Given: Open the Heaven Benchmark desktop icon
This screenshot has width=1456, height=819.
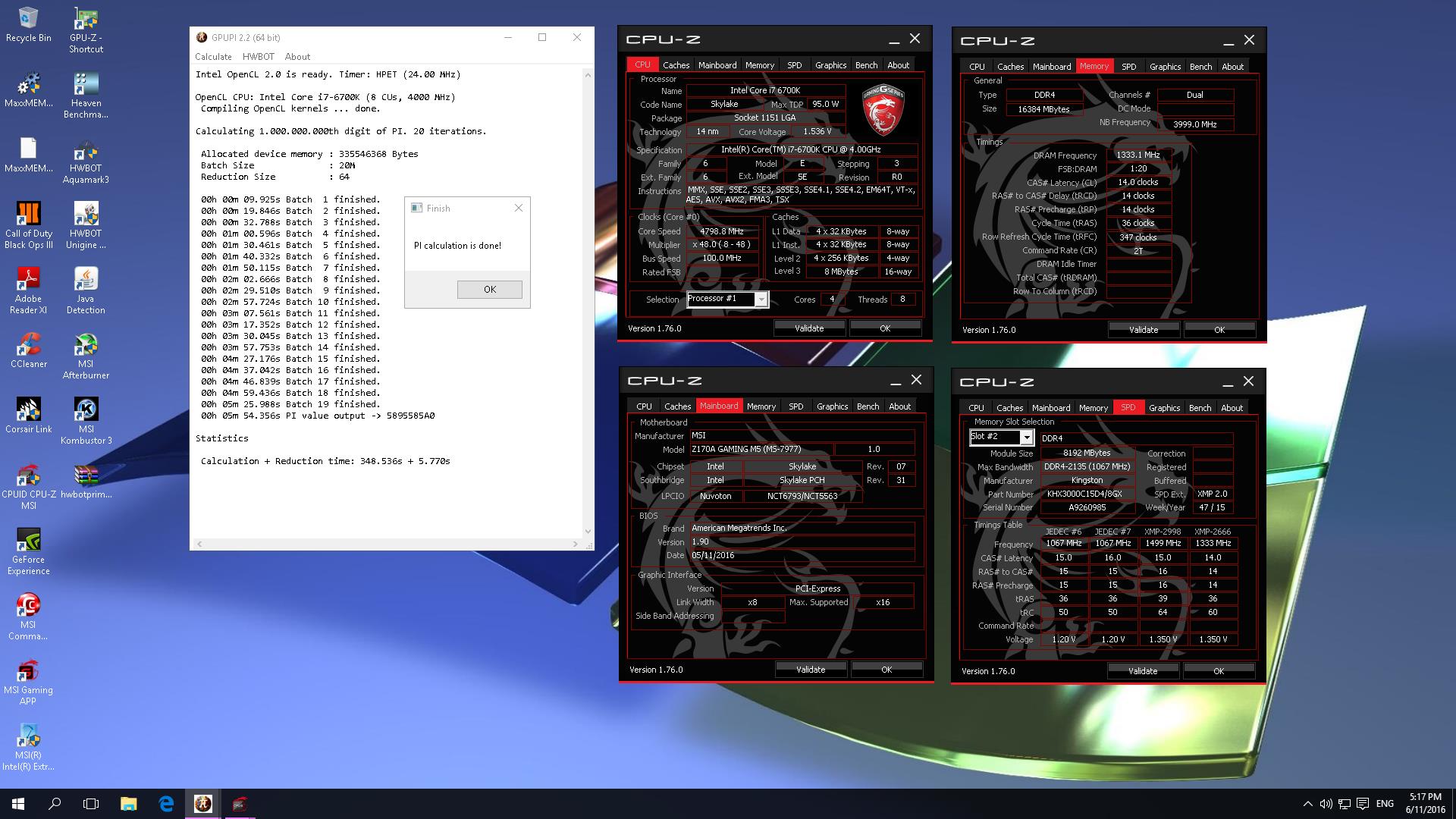Looking at the screenshot, I should [86, 96].
